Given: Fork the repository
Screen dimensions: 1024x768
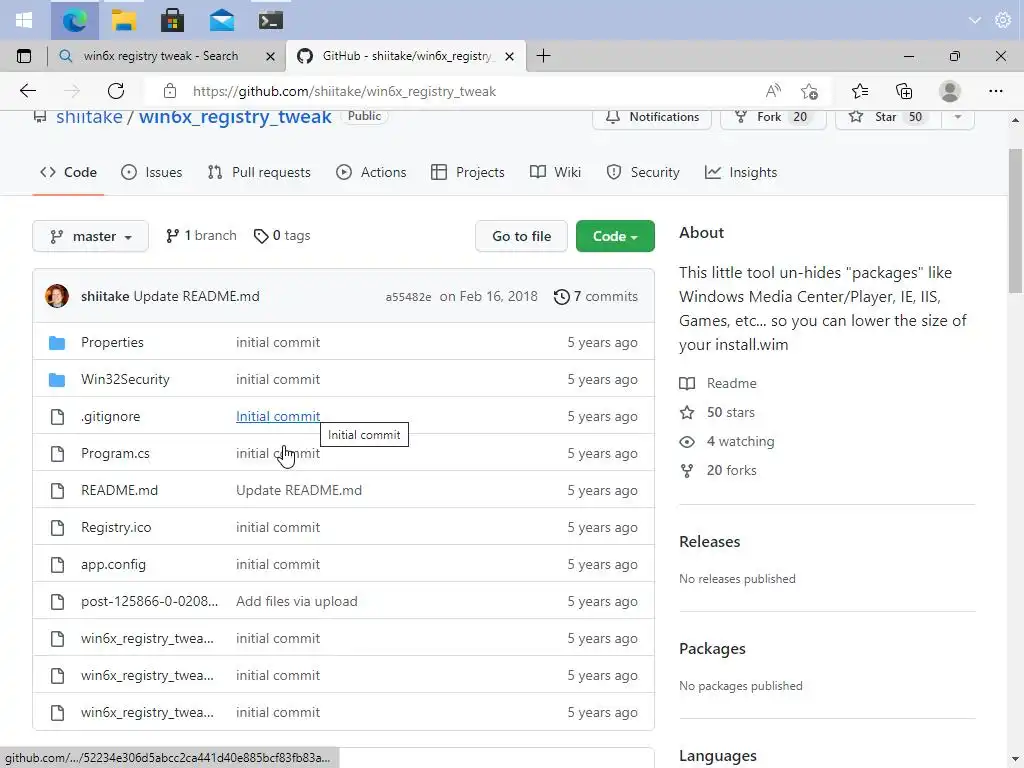Looking at the screenshot, I should 773,117.
